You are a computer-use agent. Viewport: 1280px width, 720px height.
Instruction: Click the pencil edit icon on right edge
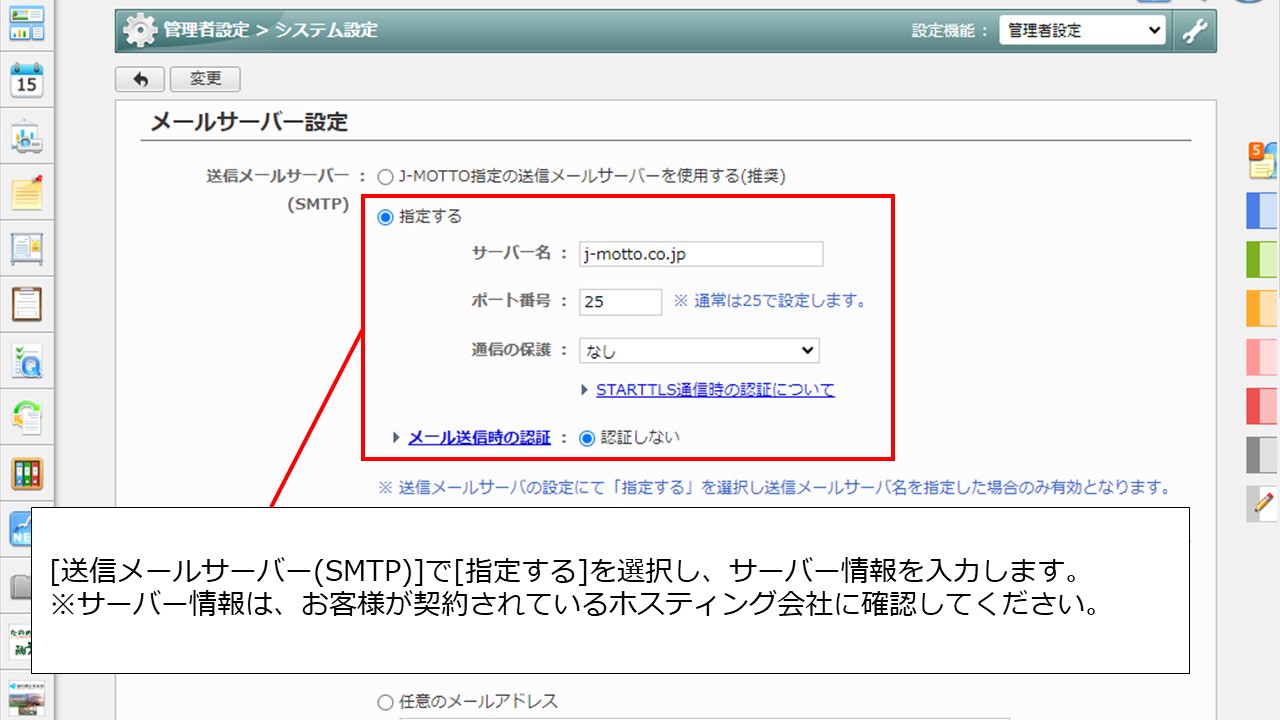1263,503
